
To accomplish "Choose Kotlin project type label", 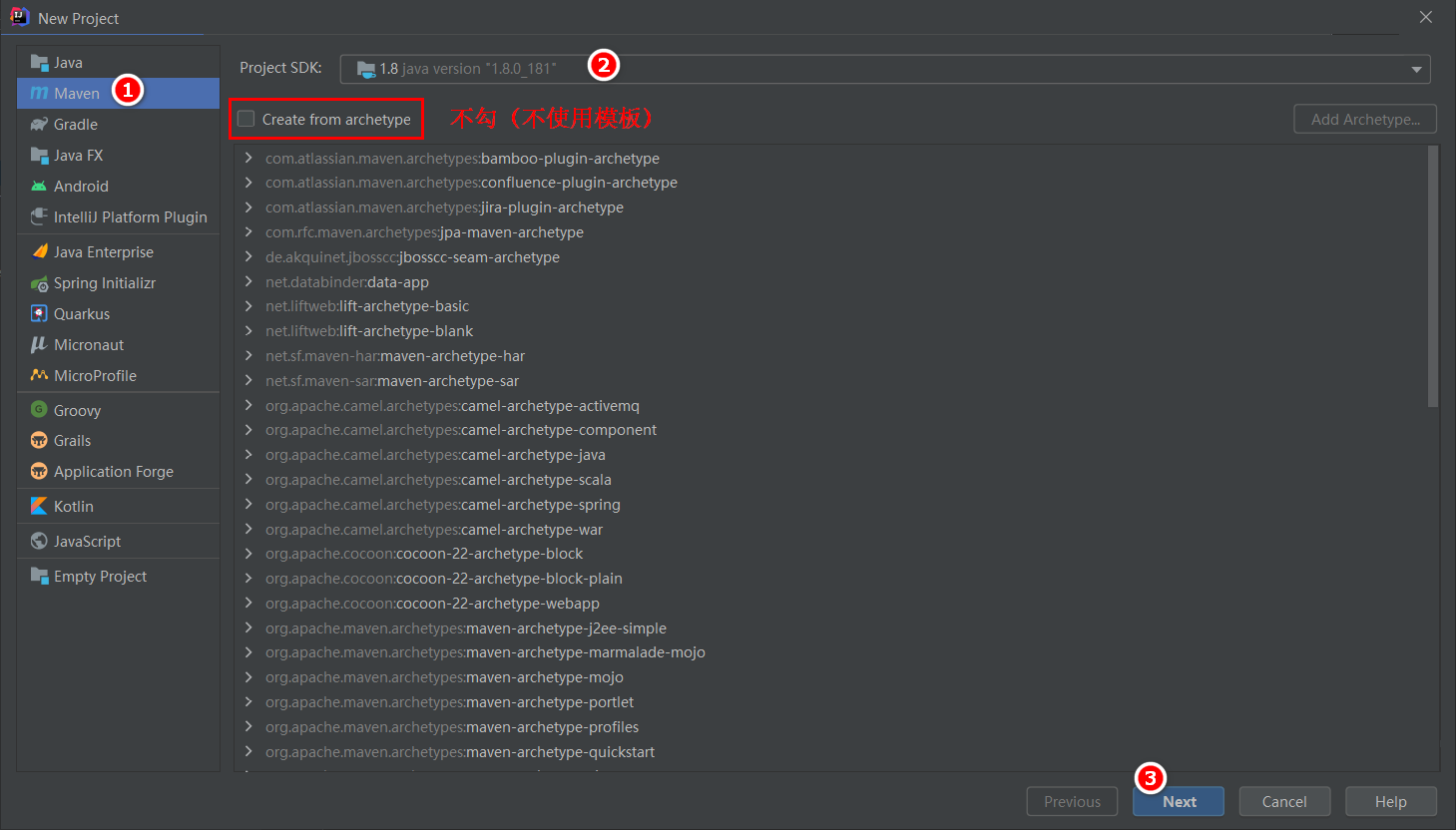I will (74, 507).
